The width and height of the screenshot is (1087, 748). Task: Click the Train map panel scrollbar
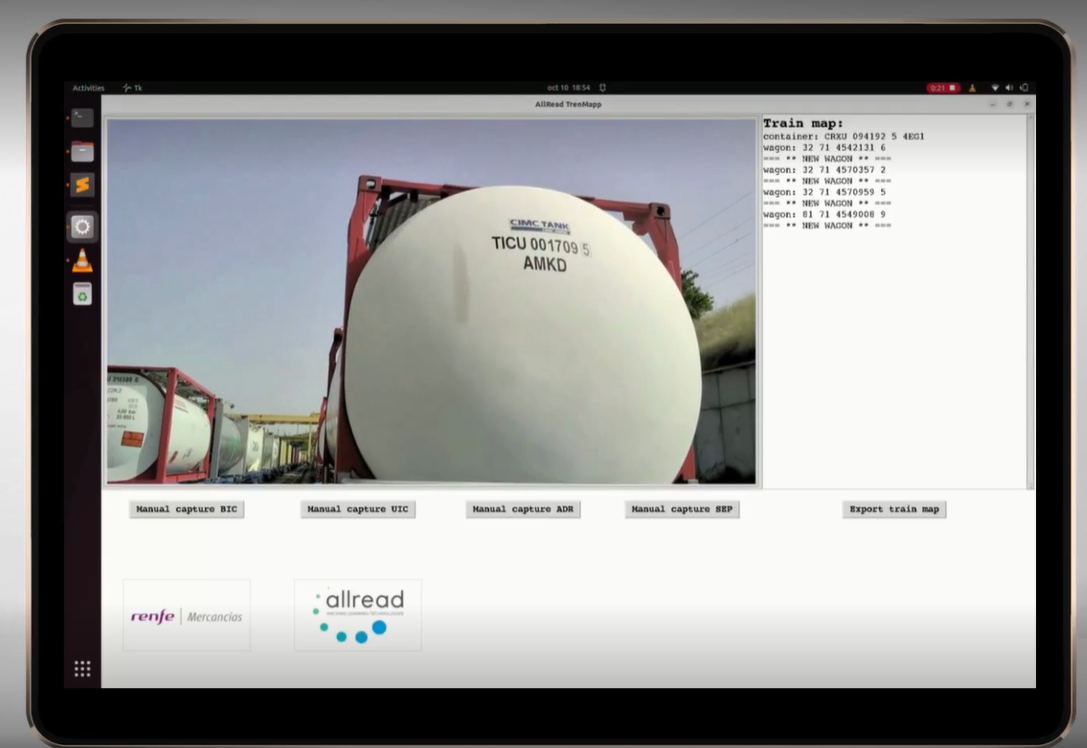(x=1030, y=300)
